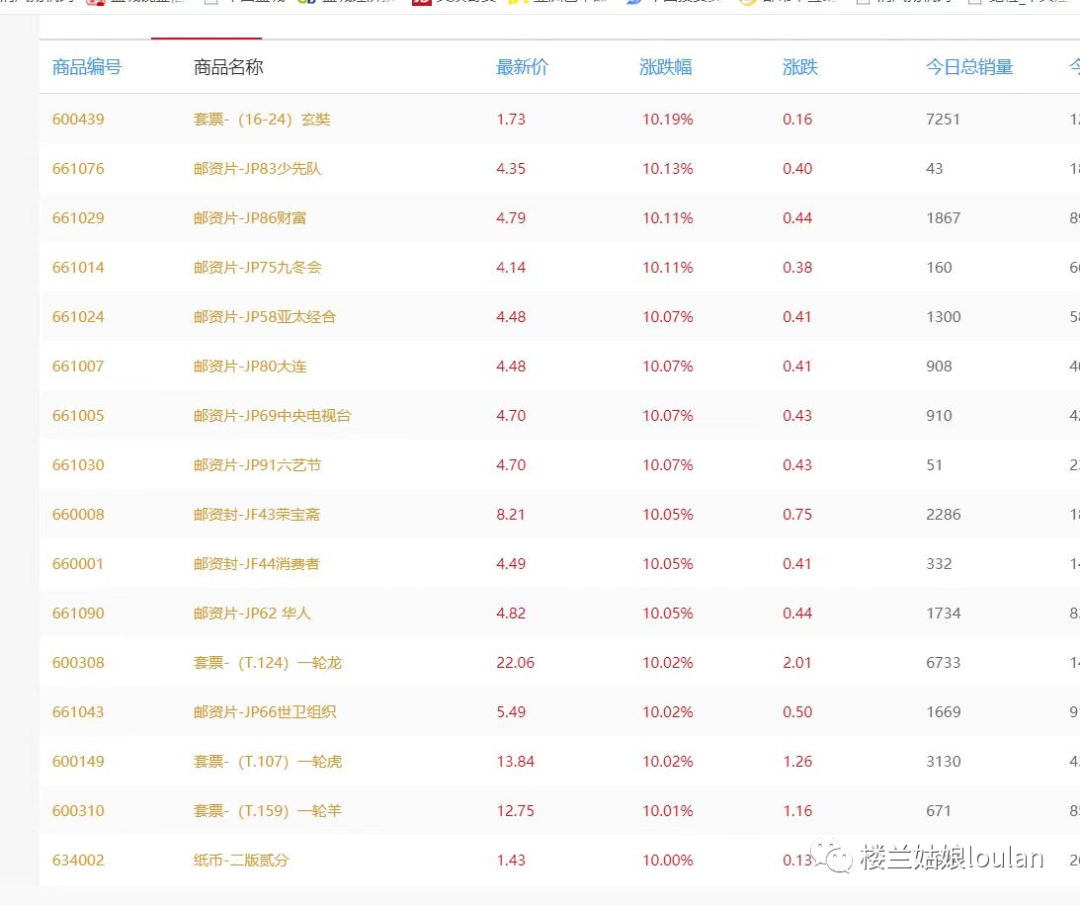Select change percentage 10.01%
The image size is (1080, 905).
[x=668, y=811]
